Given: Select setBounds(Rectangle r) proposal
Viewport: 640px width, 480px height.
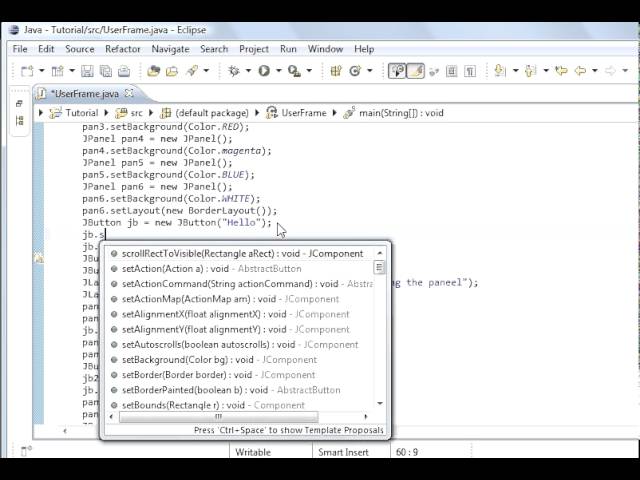Looking at the screenshot, I should pyautogui.click(x=241, y=405).
